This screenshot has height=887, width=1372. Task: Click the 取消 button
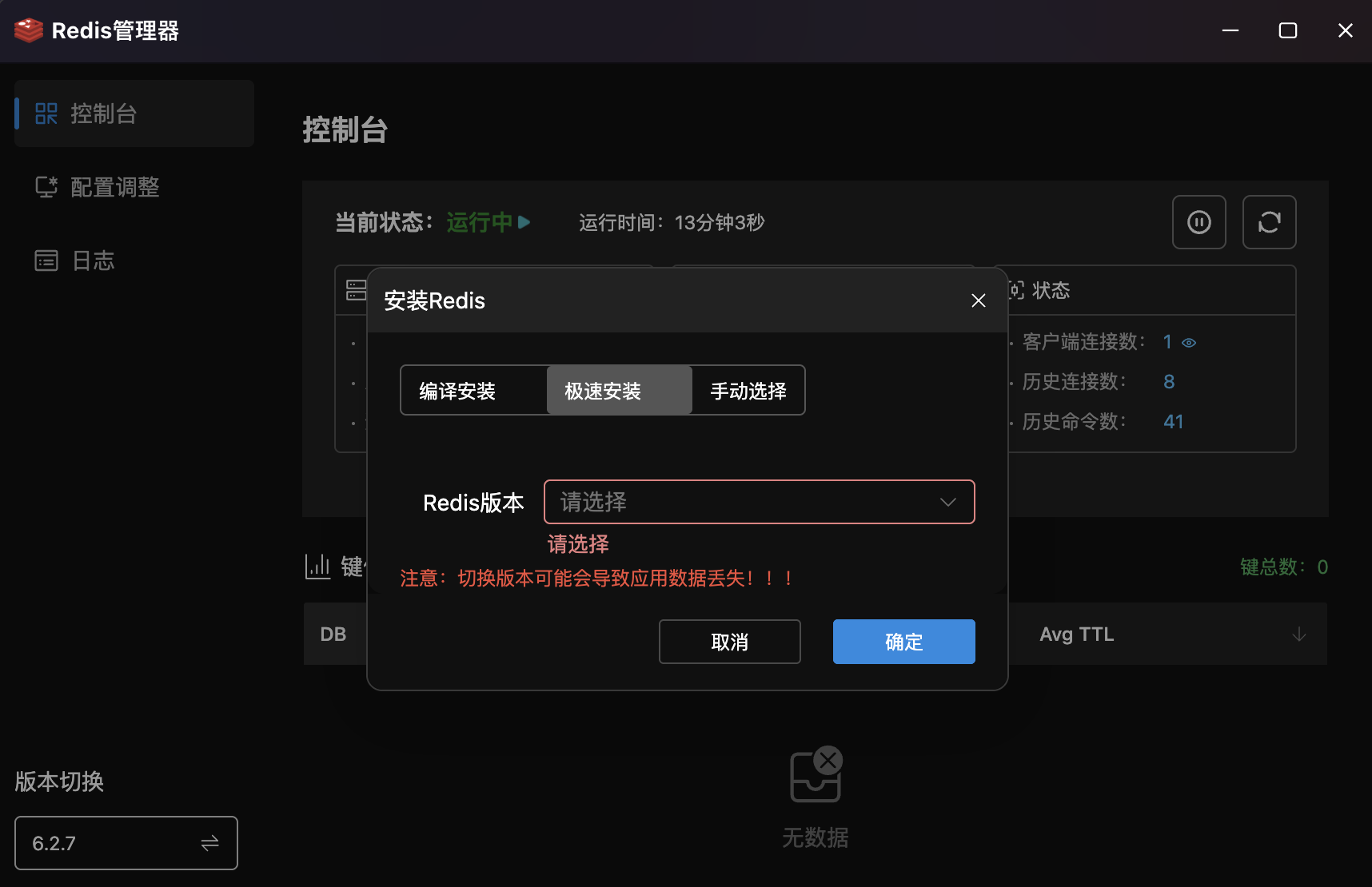pyautogui.click(x=730, y=642)
